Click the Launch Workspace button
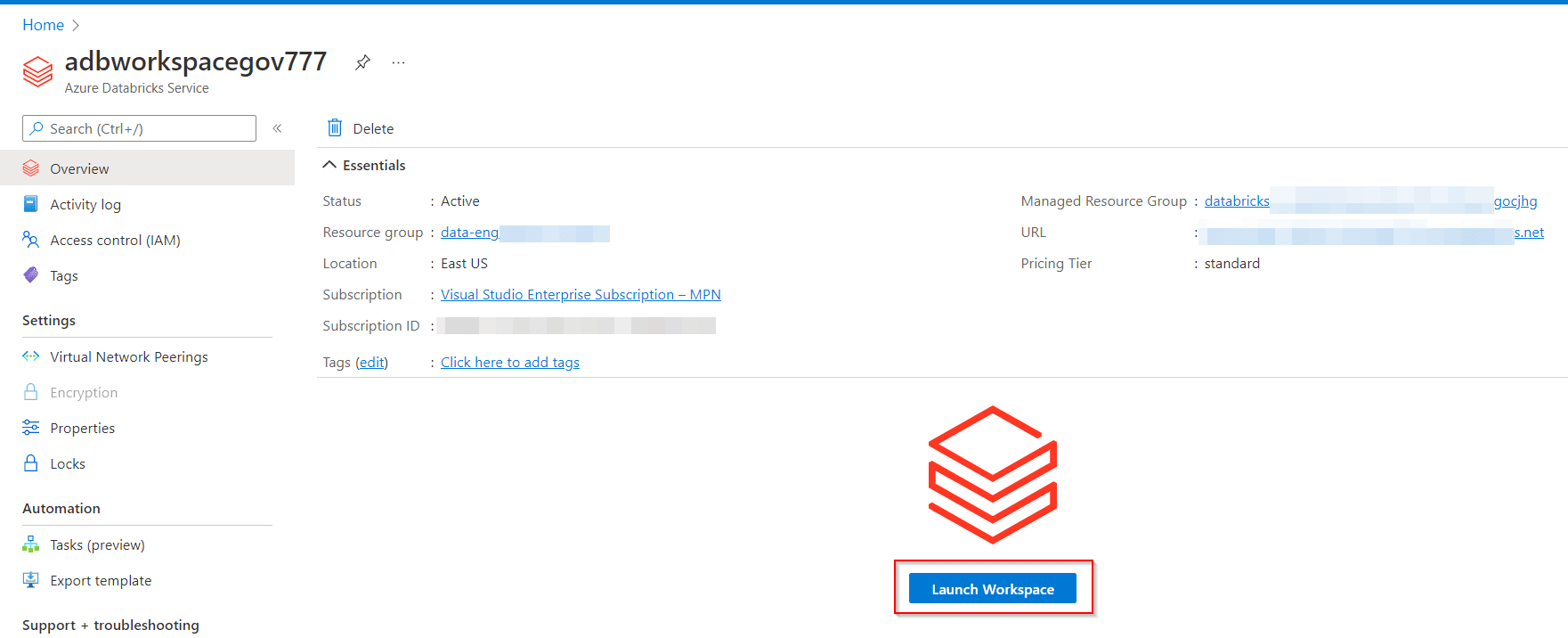 coord(993,589)
